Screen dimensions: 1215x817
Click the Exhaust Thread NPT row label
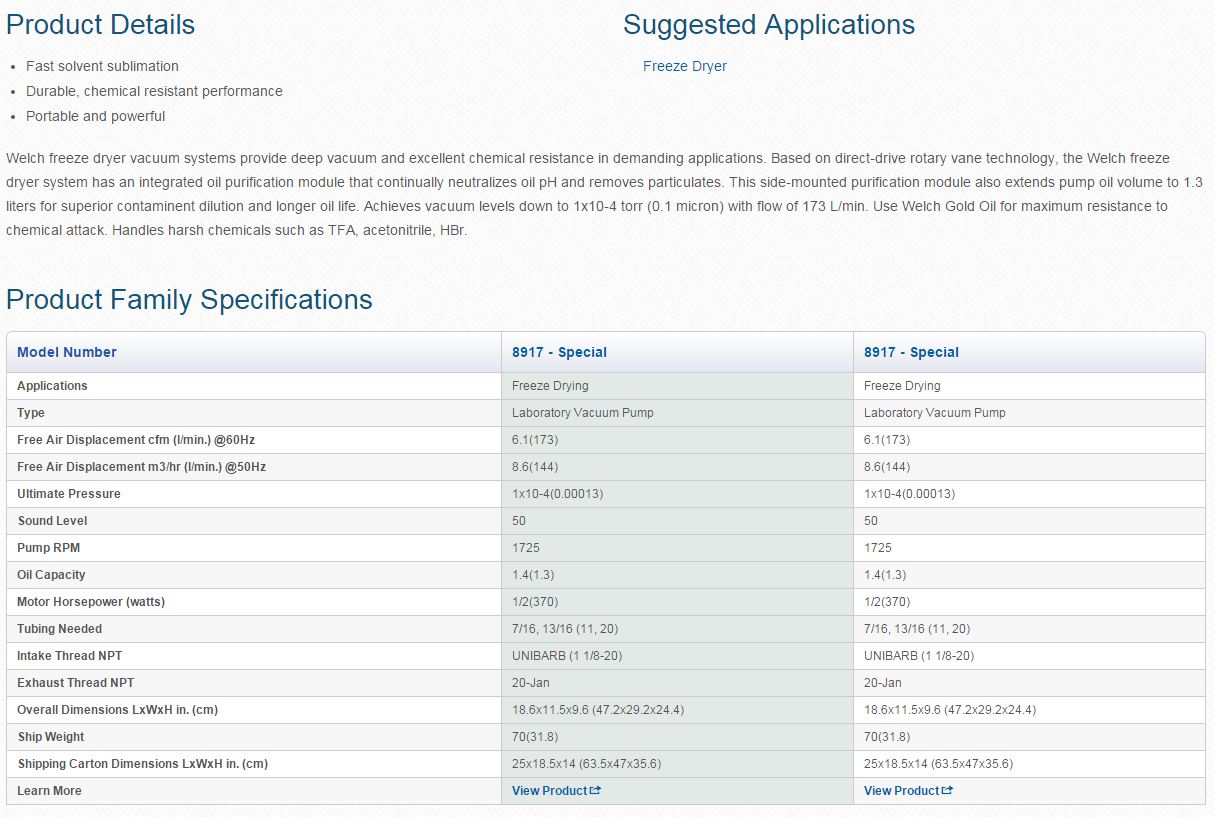74,683
